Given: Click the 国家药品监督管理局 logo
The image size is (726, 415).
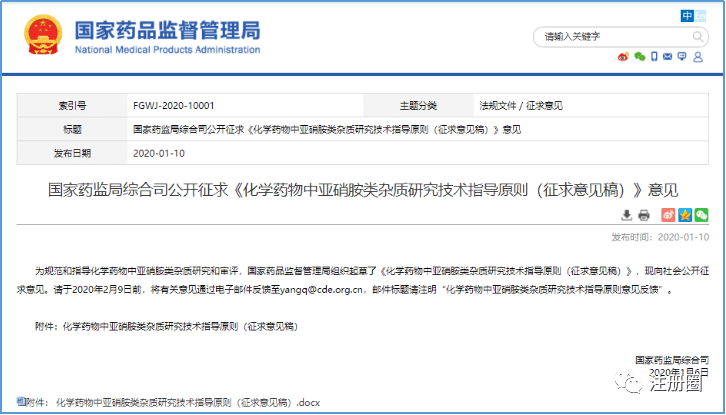Looking at the screenshot, I should [140, 36].
